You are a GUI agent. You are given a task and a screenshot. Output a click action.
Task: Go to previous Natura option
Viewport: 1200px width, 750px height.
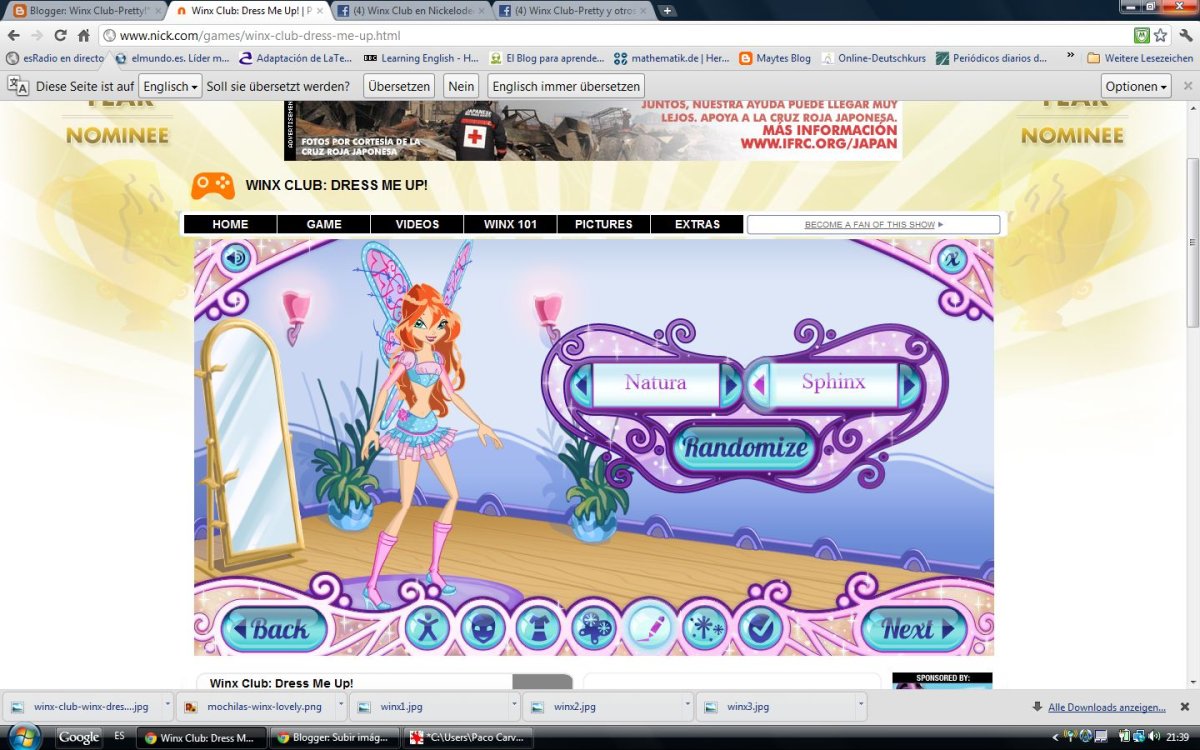tap(580, 384)
